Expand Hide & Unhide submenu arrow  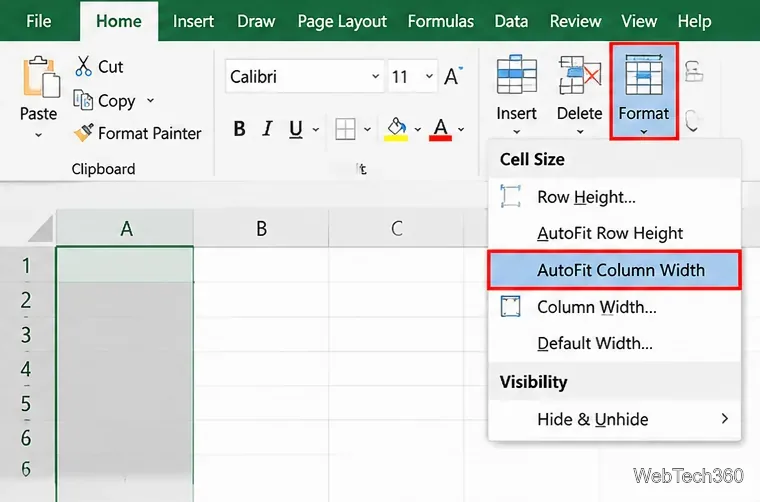coord(725,419)
